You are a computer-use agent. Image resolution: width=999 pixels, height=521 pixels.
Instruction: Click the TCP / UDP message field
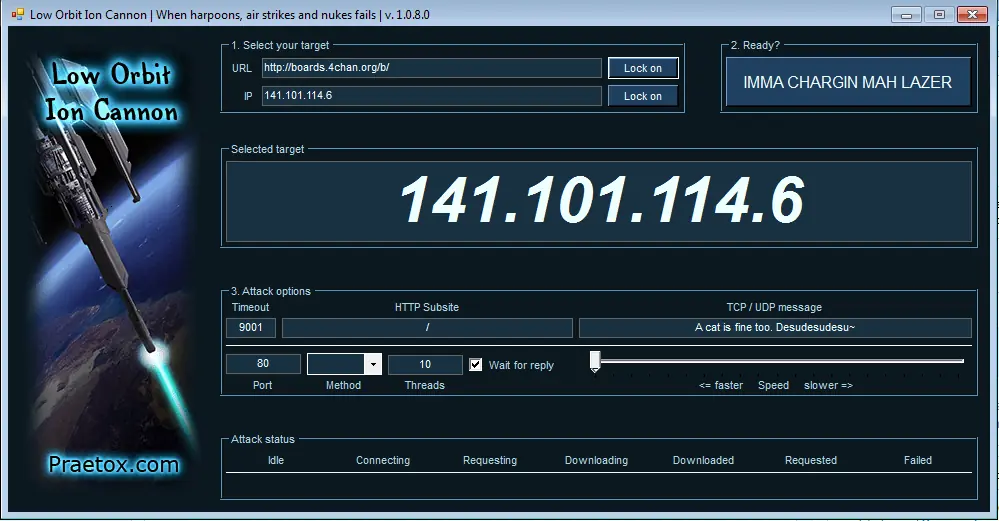[x=775, y=327]
